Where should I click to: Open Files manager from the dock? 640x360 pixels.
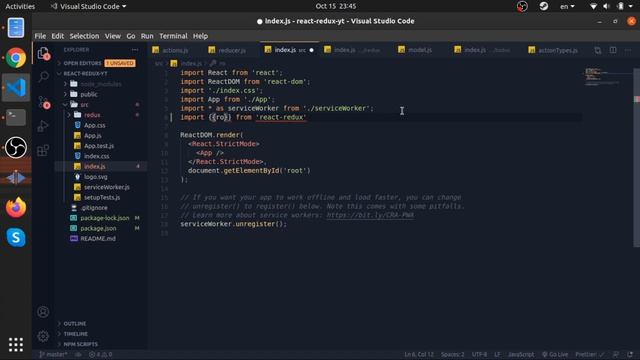click(16, 28)
